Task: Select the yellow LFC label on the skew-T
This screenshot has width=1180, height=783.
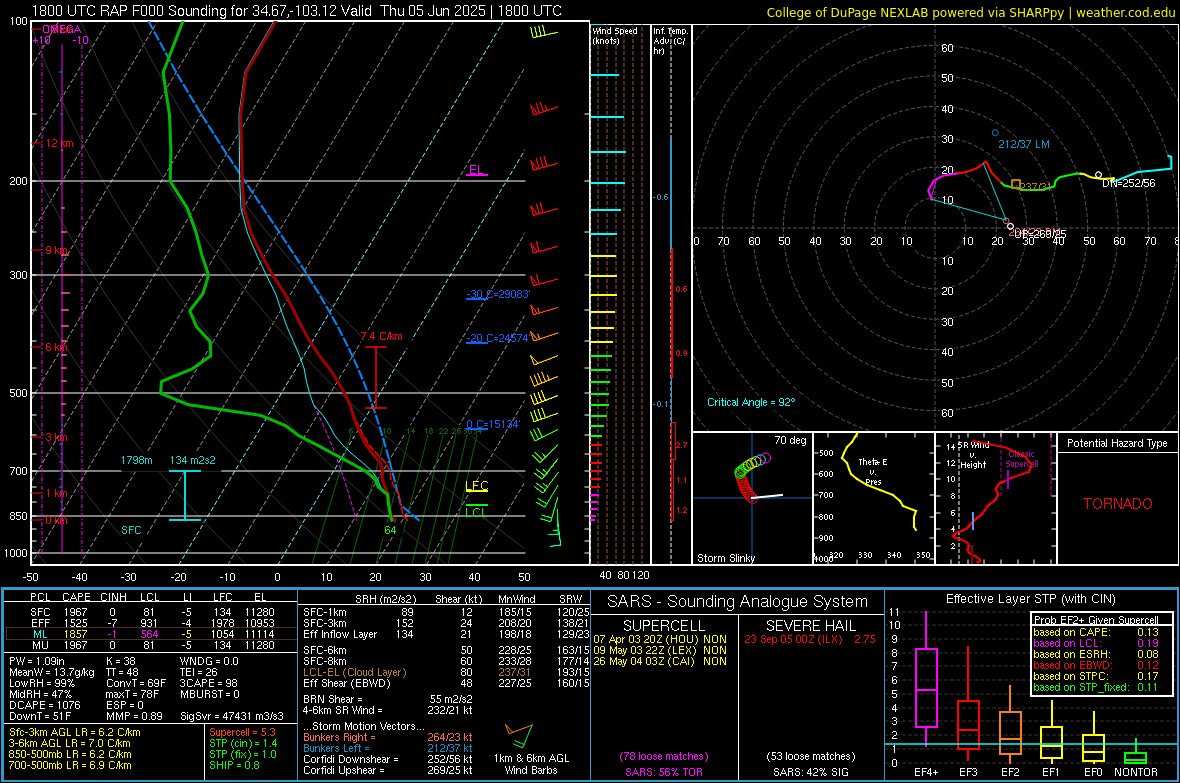Action: [476, 486]
